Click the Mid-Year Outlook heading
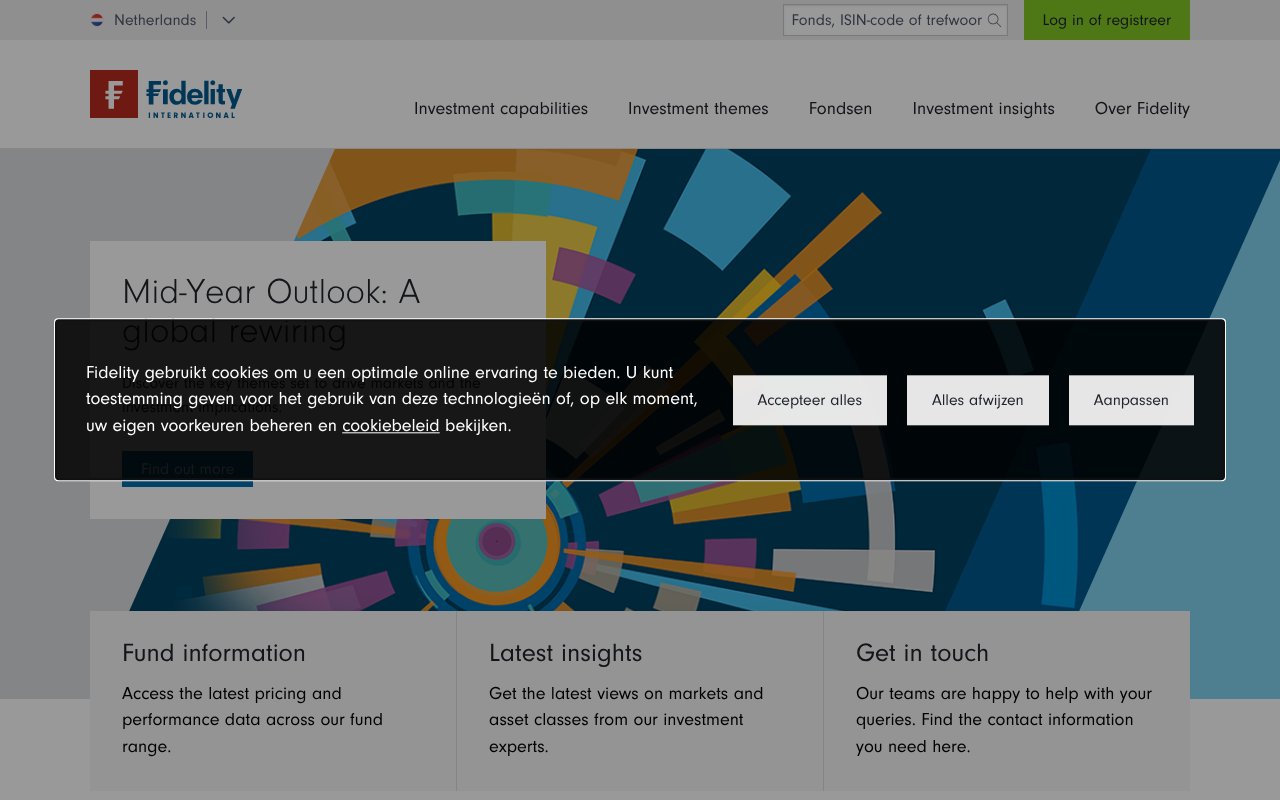1280x800 pixels. coord(271,292)
